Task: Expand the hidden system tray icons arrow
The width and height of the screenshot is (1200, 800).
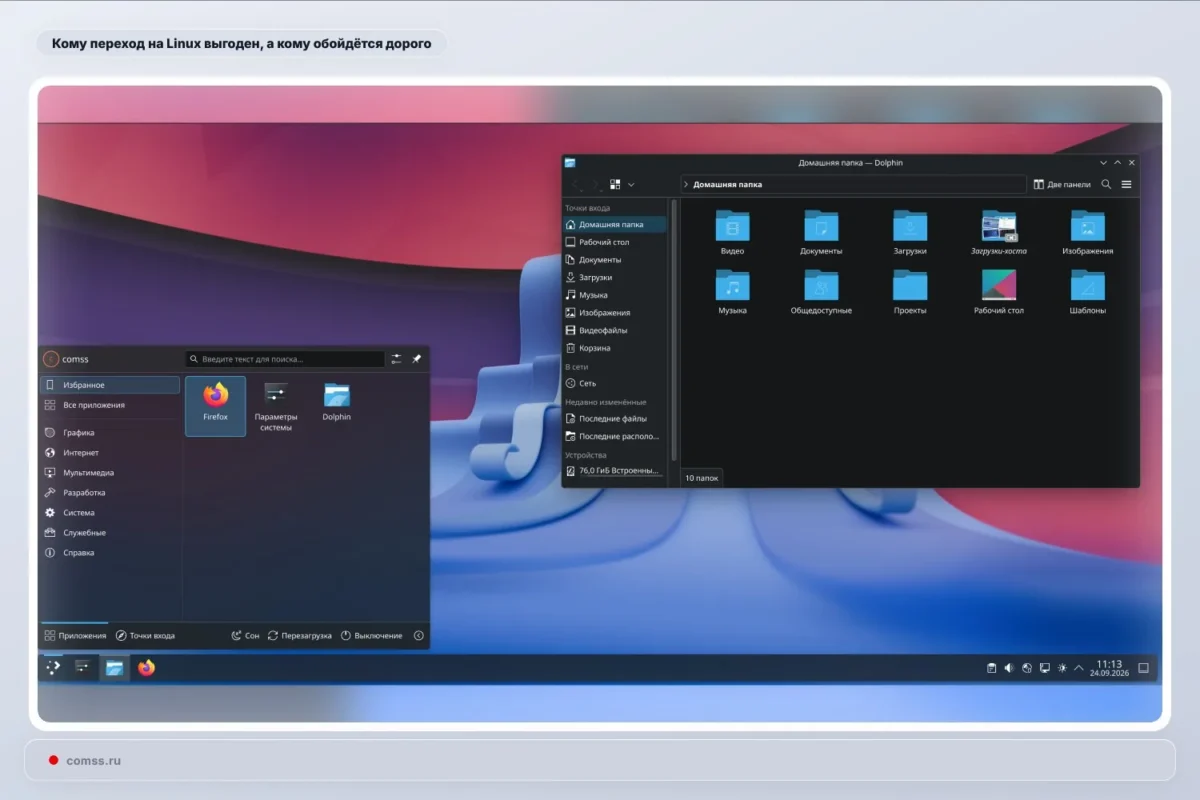Action: click(1079, 668)
